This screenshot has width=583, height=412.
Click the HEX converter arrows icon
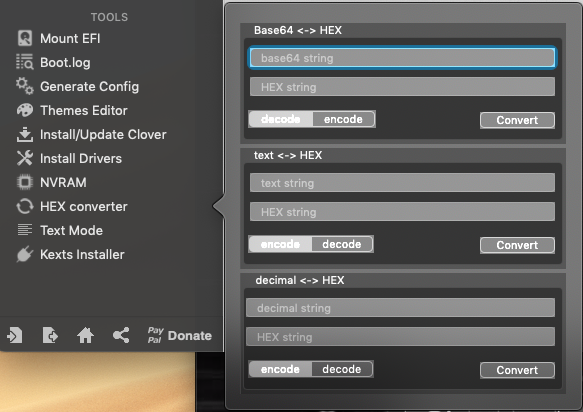click(25, 206)
